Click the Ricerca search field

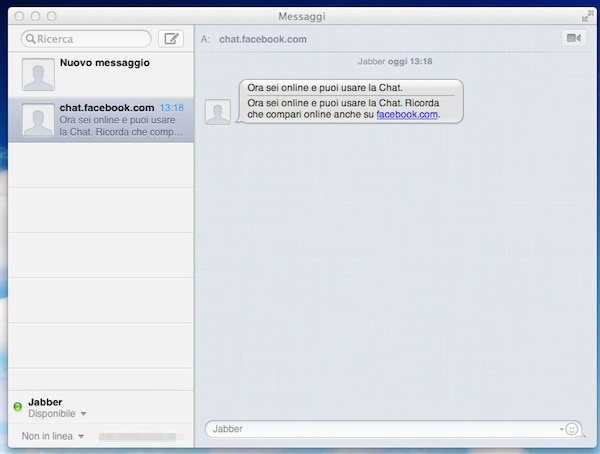(x=86, y=39)
